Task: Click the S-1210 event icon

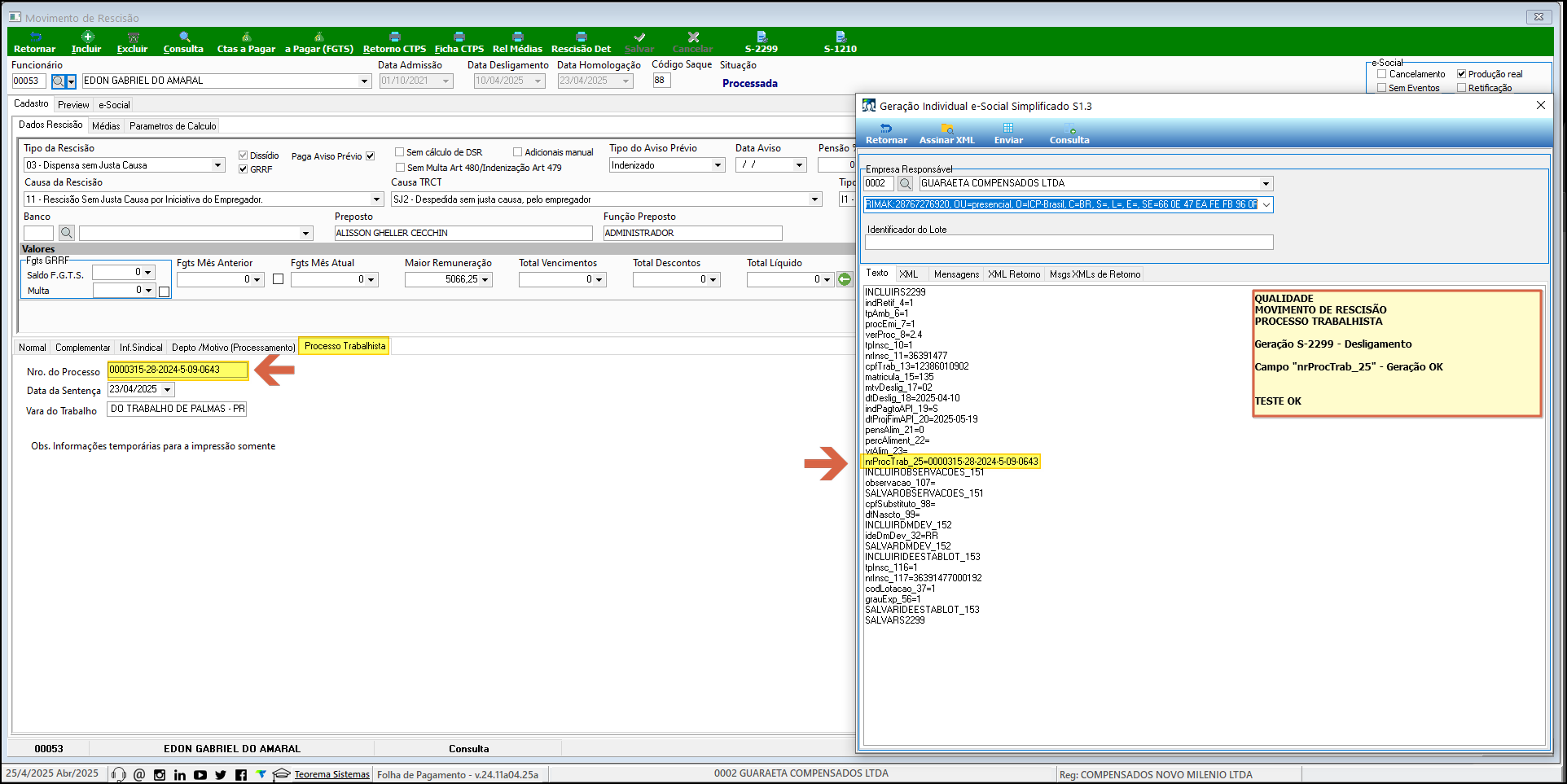Action: [x=841, y=37]
